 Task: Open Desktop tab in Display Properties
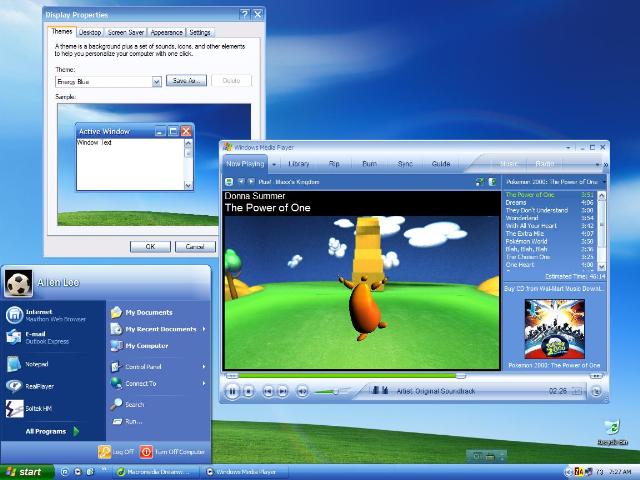coord(90,32)
